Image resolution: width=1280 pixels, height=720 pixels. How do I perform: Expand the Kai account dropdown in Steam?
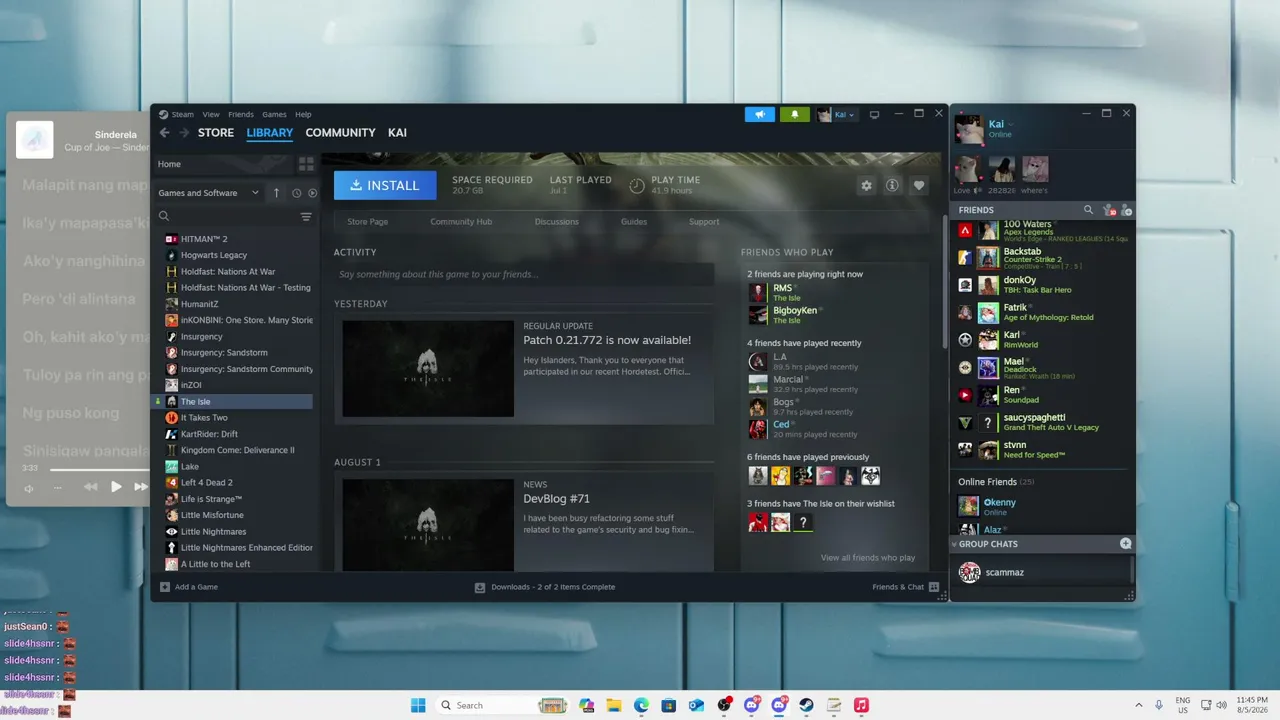pyautogui.click(x=838, y=114)
